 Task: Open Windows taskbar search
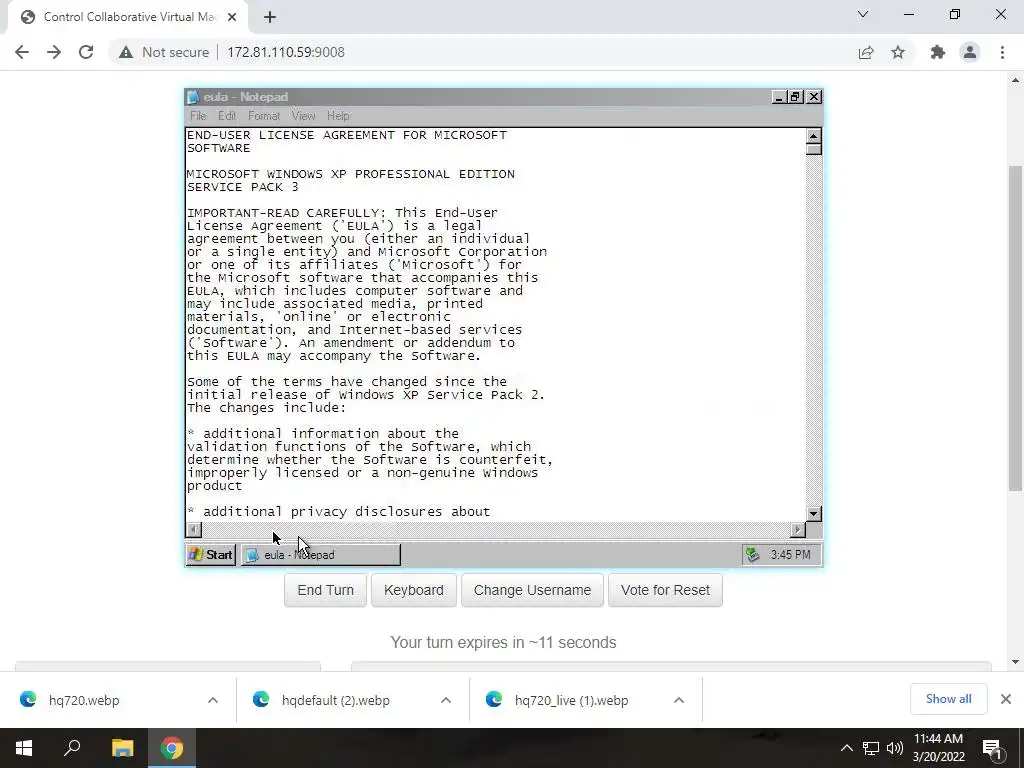[x=72, y=748]
